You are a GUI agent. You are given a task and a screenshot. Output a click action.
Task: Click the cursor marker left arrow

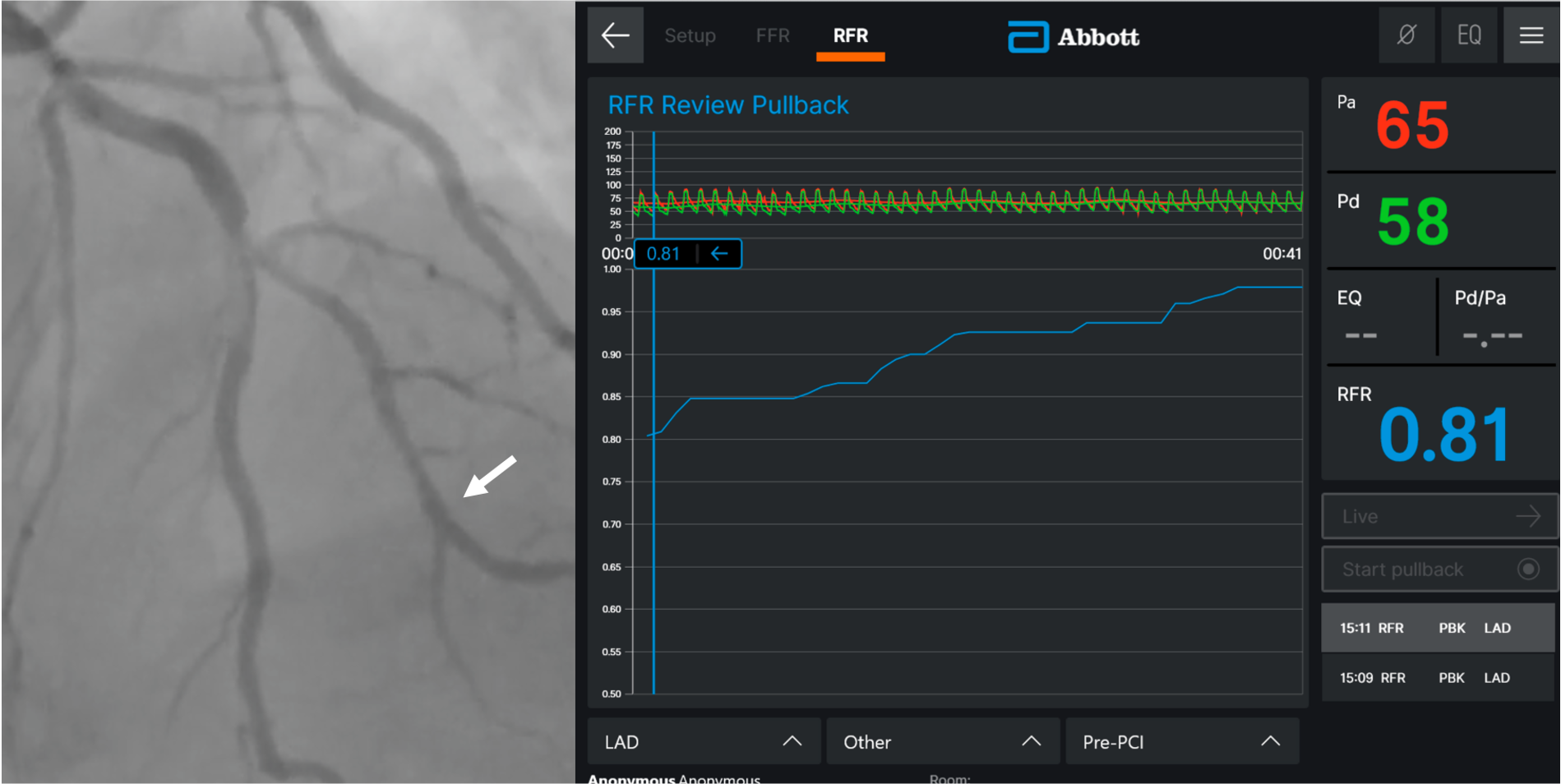coord(719,254)
